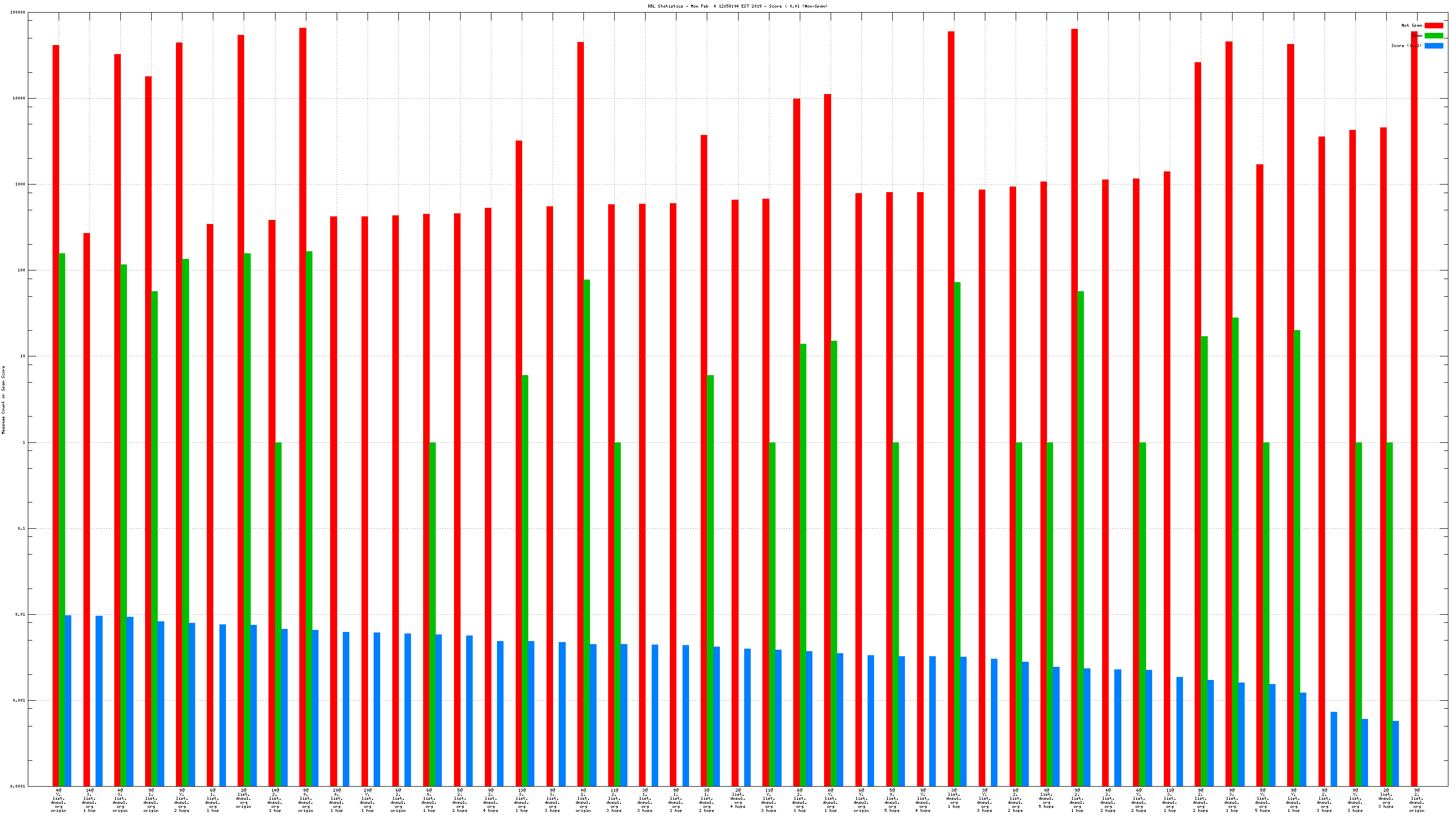Image resolution: width=1456 pixels, height=819 pixels.
Task: Click the green Spam legend swatch
Action: point(1433,35)
